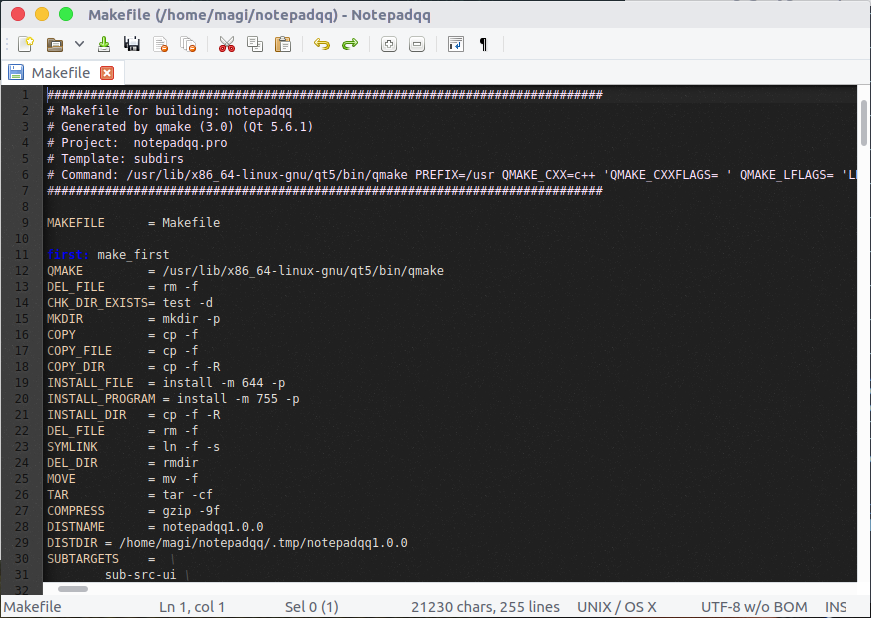The image size is (871, 618).
Task: Click the Save All floppy disks icon
Action: (132, 44)
